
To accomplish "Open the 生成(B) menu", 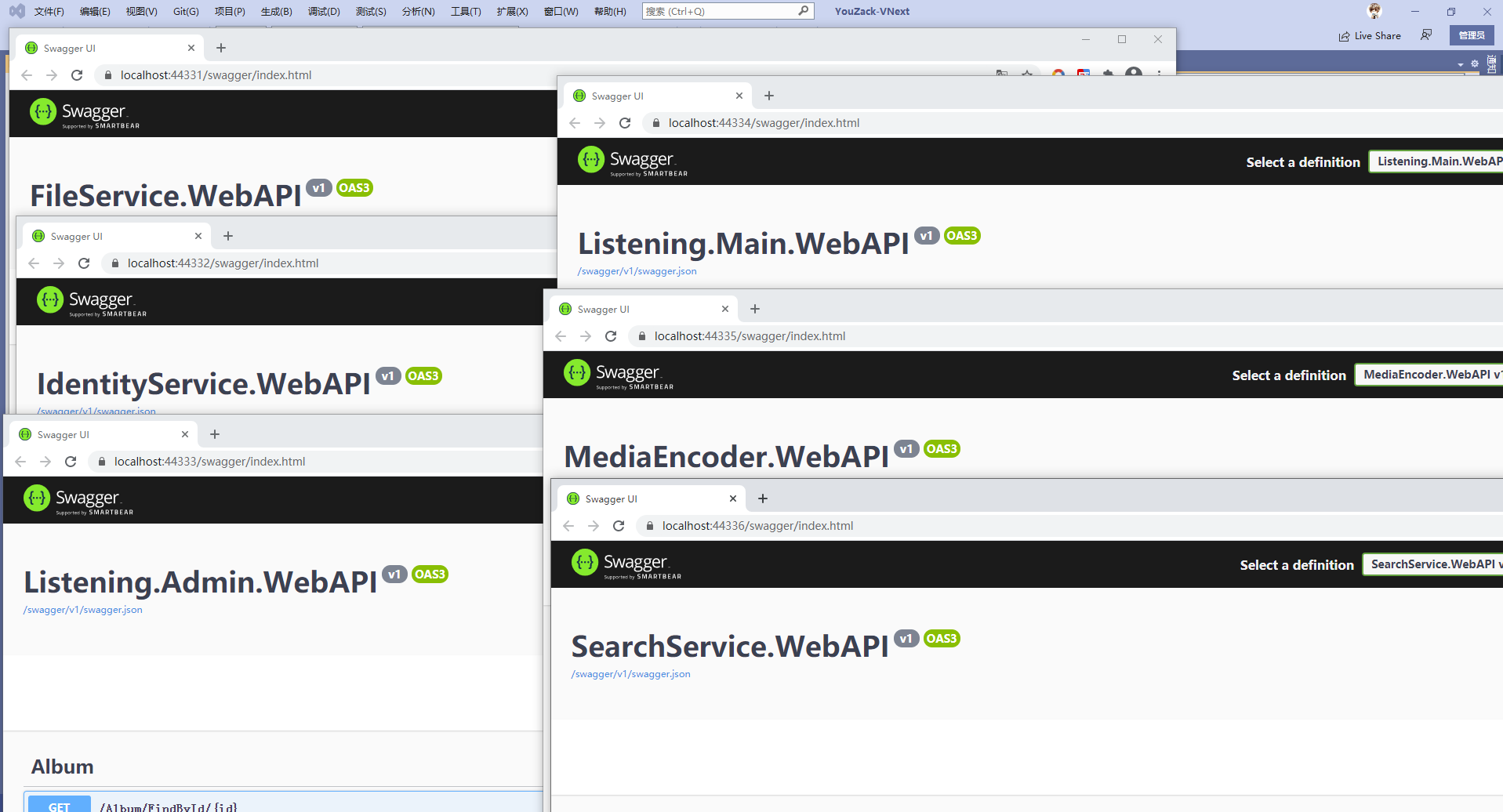I will point(277,11).
